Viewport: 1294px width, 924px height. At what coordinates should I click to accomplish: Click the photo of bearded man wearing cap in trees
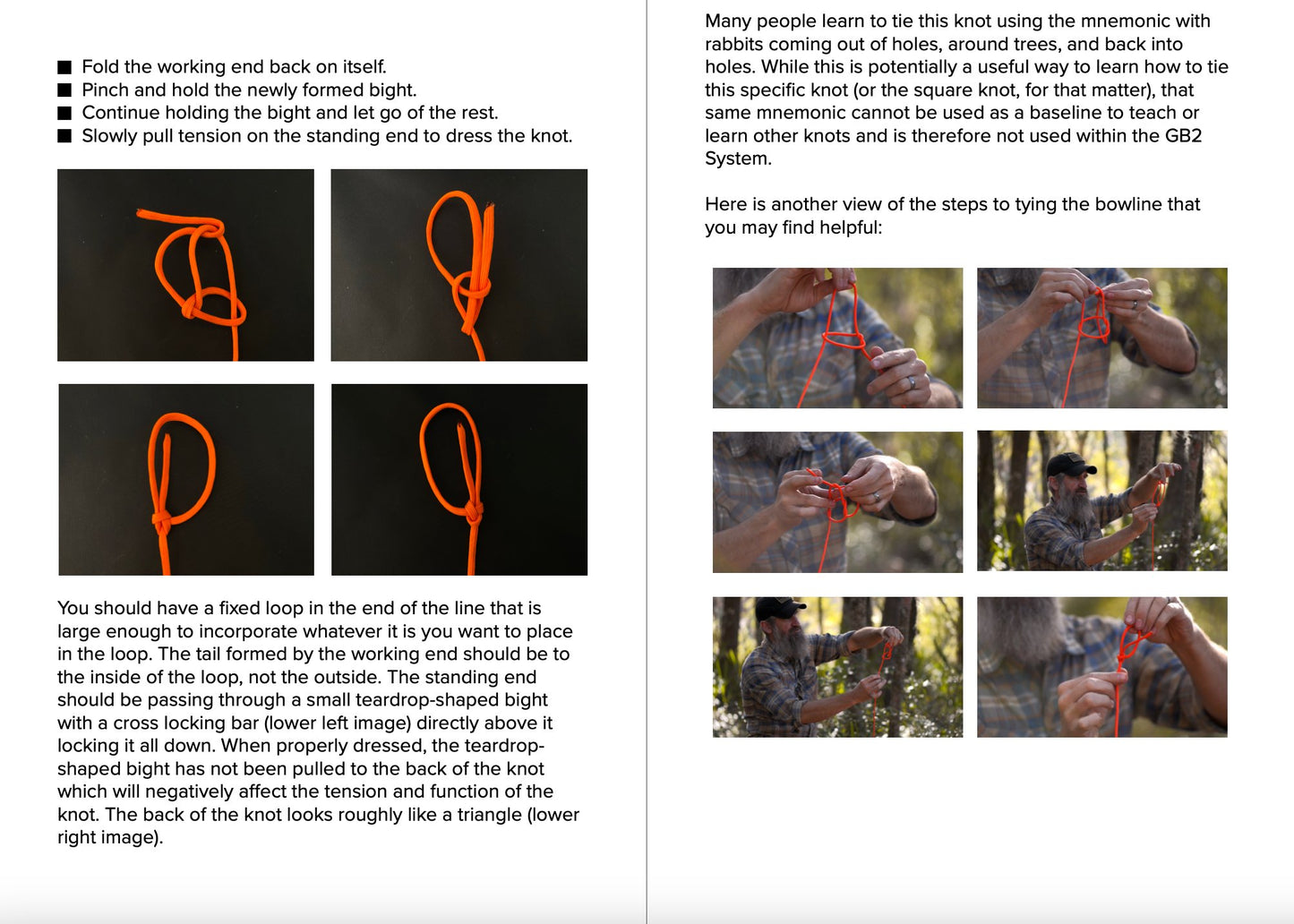(x=1102, y=500)
